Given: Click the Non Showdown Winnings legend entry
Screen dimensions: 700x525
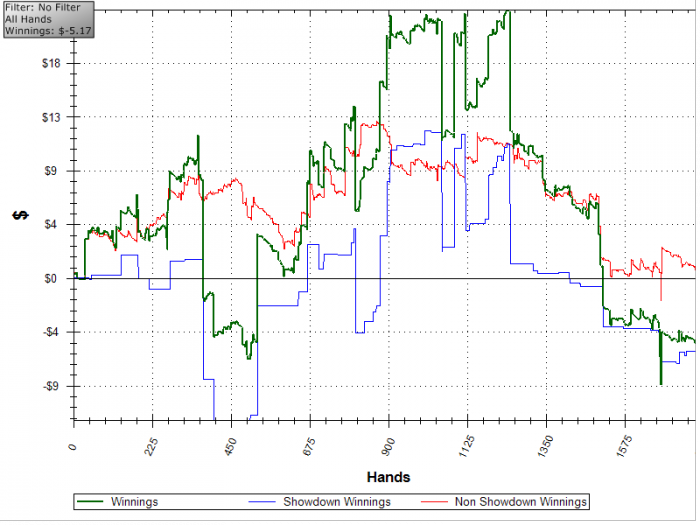Looking at the screenshot, I should point(504,502).
